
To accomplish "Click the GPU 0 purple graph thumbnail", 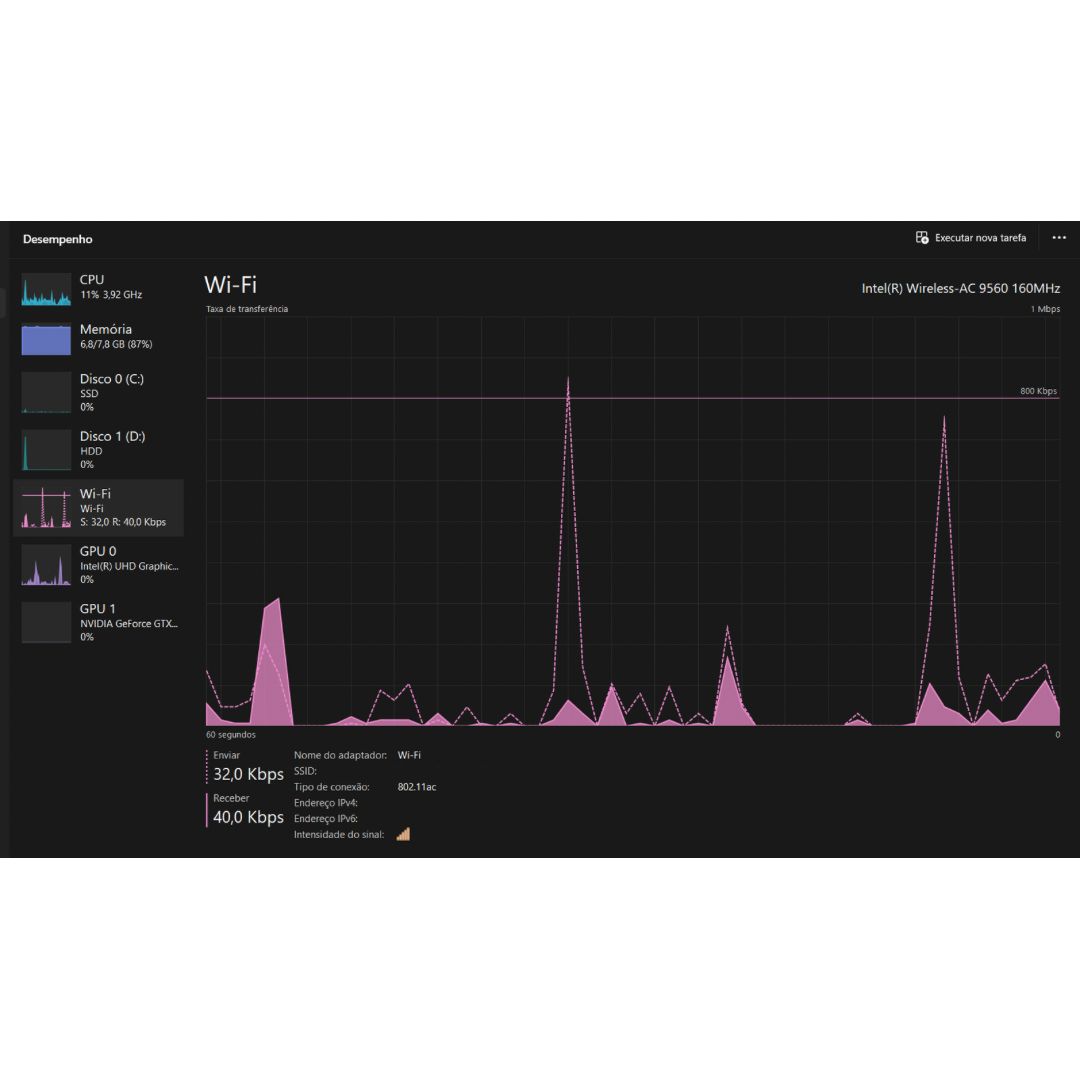I will point(46,565).
